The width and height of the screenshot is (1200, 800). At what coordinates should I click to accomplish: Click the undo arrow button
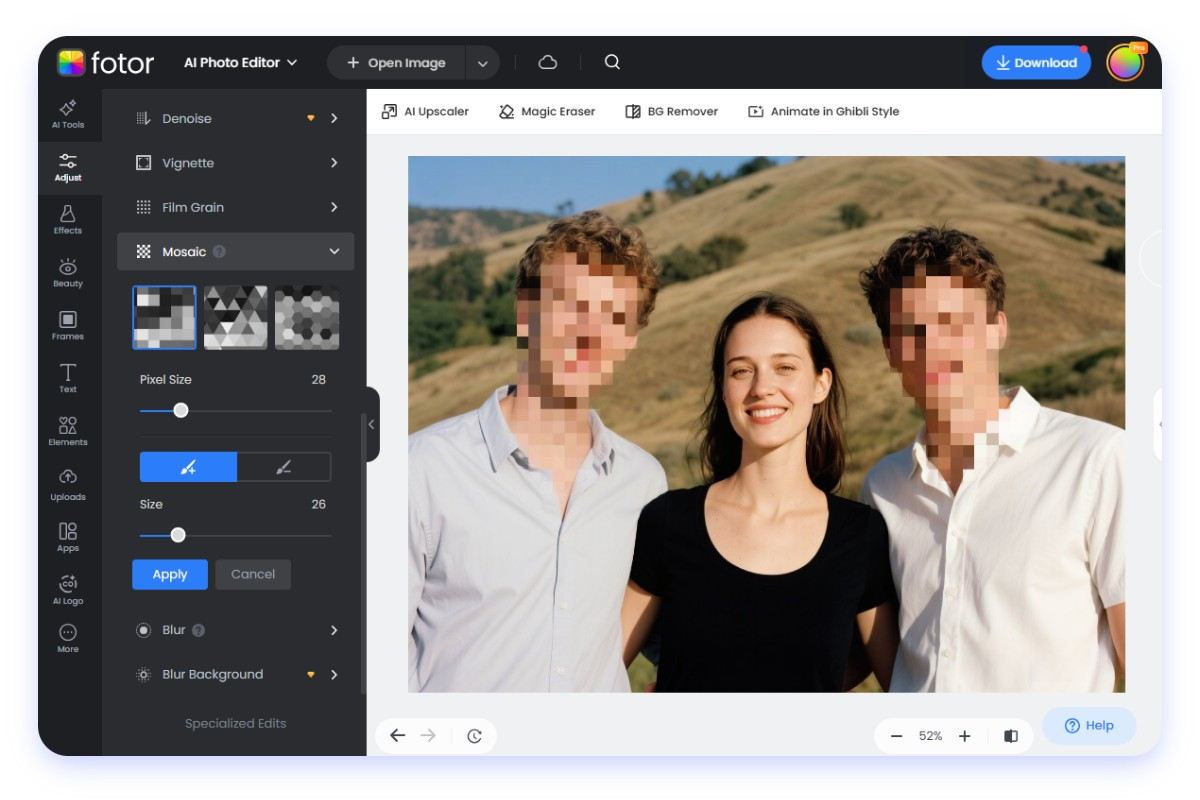click(x=397, y=736)
